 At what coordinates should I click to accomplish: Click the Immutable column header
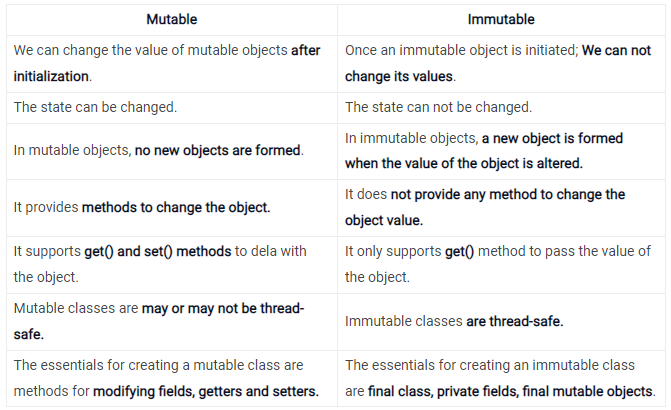click(x=501, y=19)
